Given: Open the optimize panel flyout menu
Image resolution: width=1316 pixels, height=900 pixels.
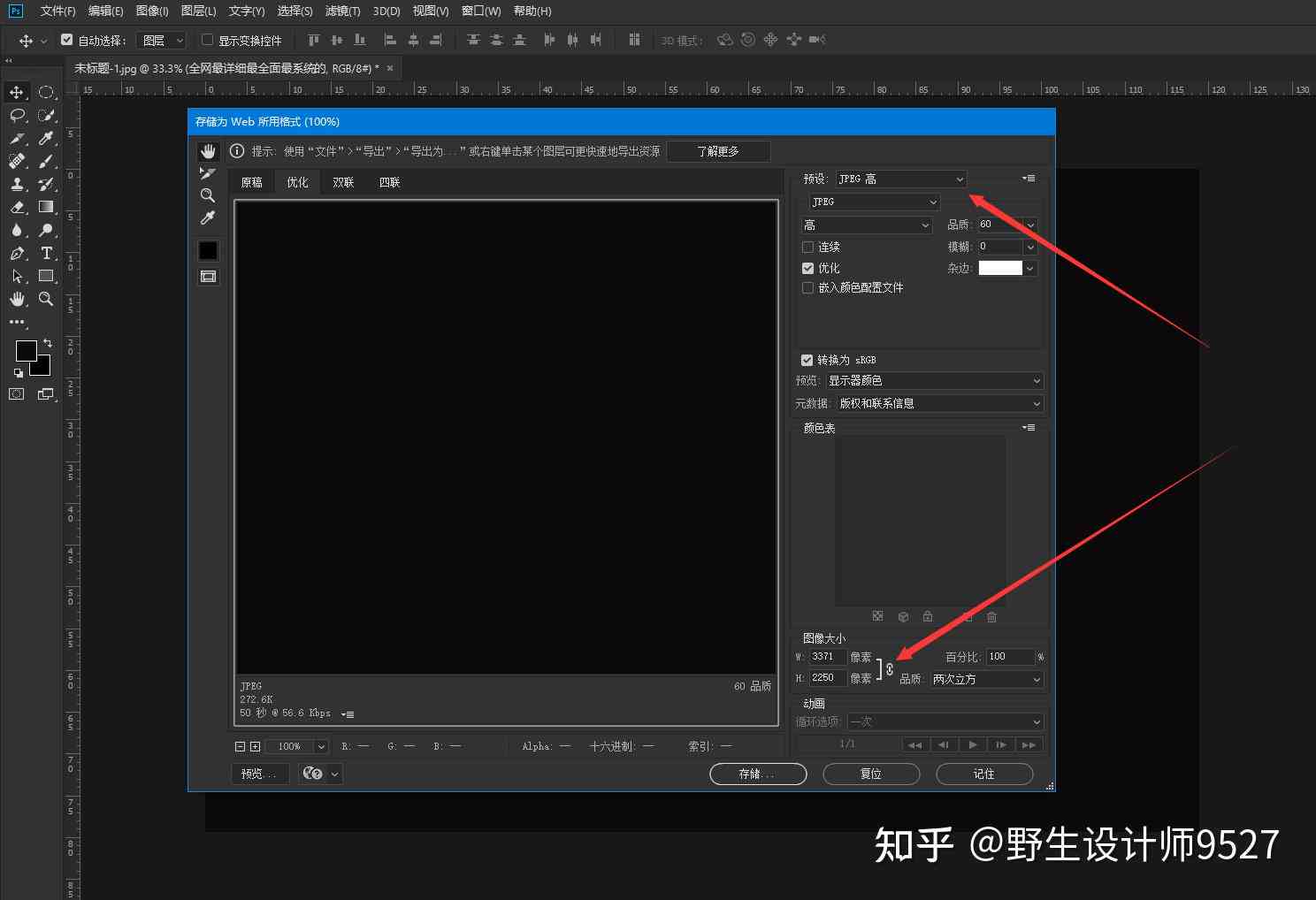Looking at the screenshot, I should coord(1029,179).
